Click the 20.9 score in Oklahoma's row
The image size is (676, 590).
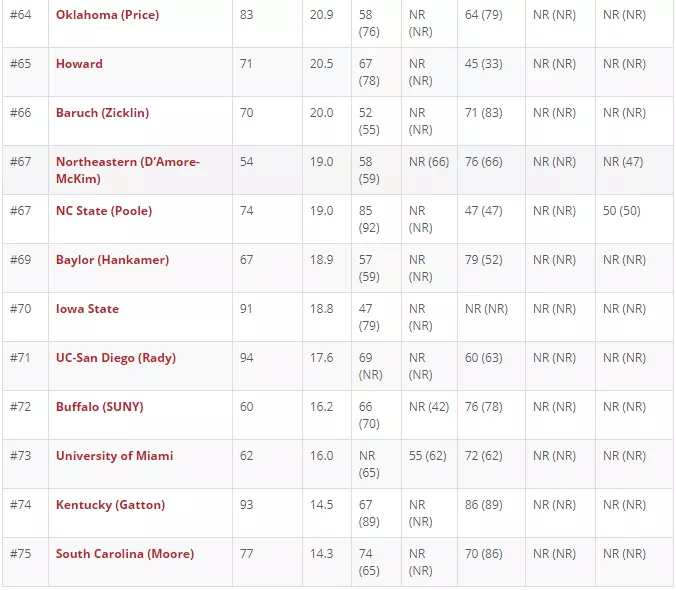[321, 15]
